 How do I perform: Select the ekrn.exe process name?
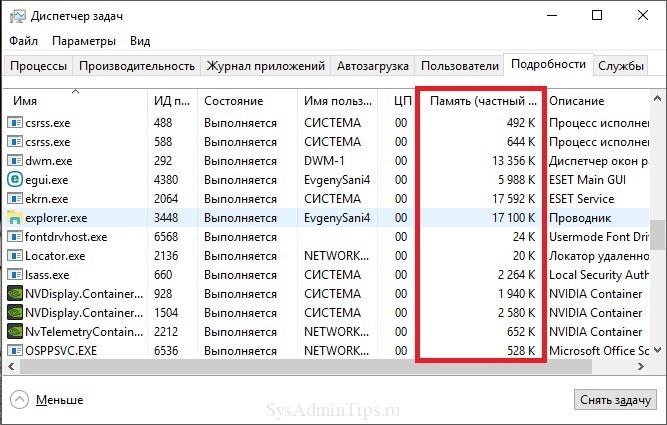[x=47, y=199]
